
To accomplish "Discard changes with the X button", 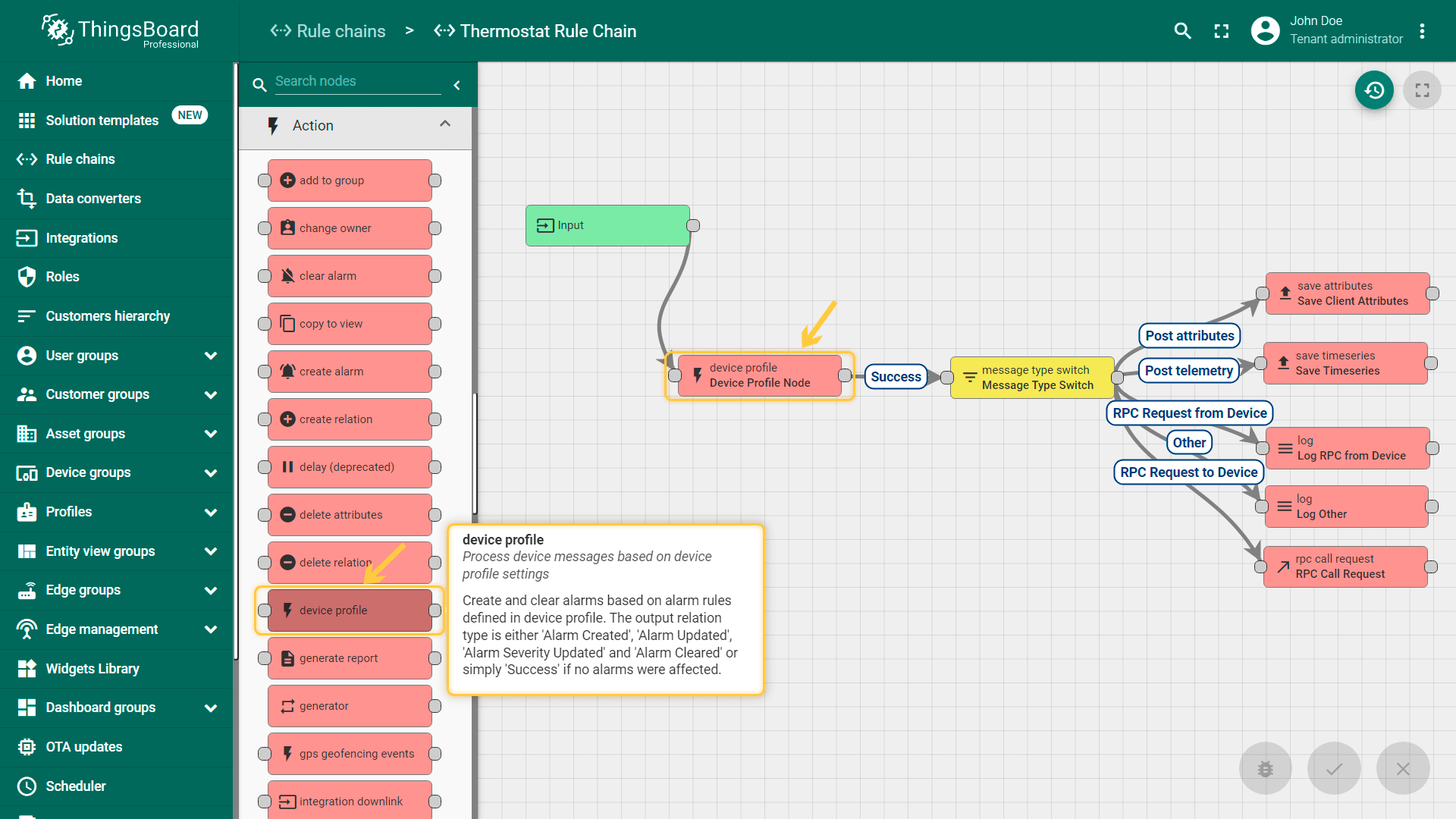I will 1403,768.
